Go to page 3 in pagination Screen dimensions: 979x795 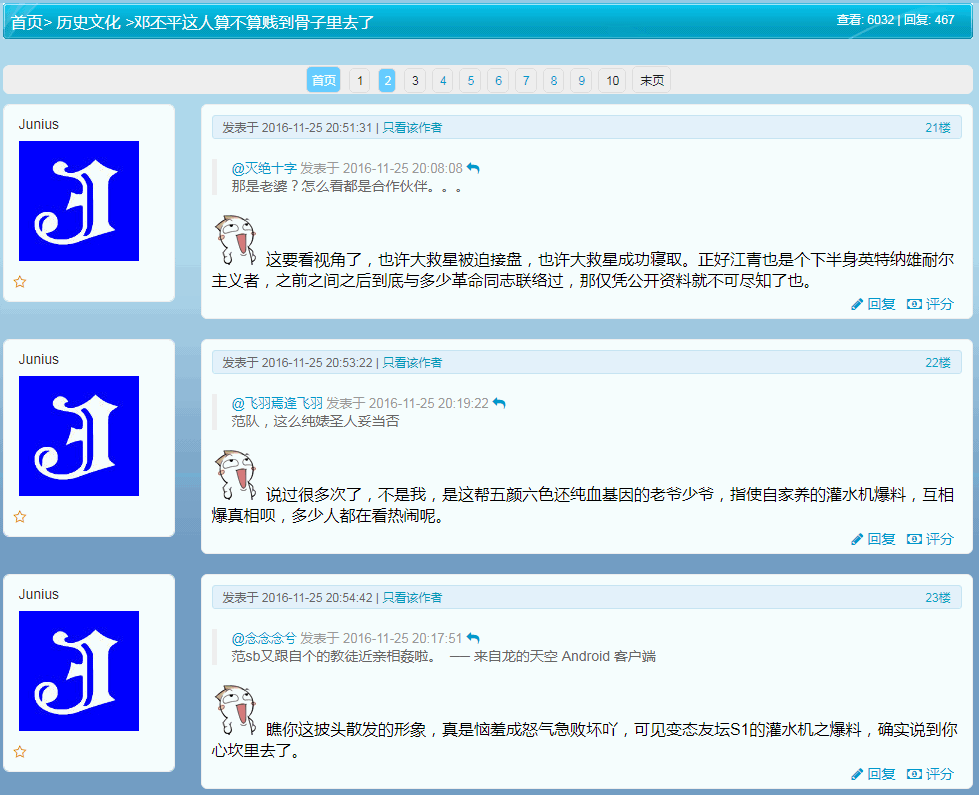point(415,80)
